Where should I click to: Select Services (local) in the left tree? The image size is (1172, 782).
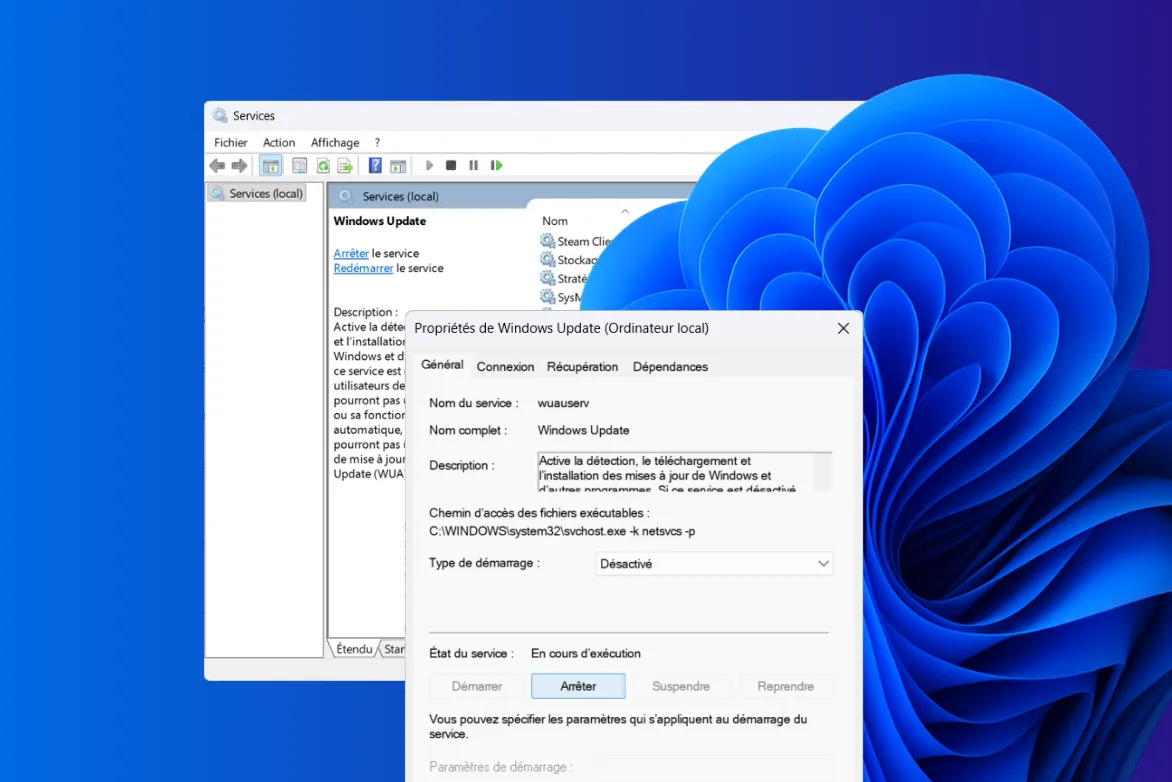[x=265, y=194]
